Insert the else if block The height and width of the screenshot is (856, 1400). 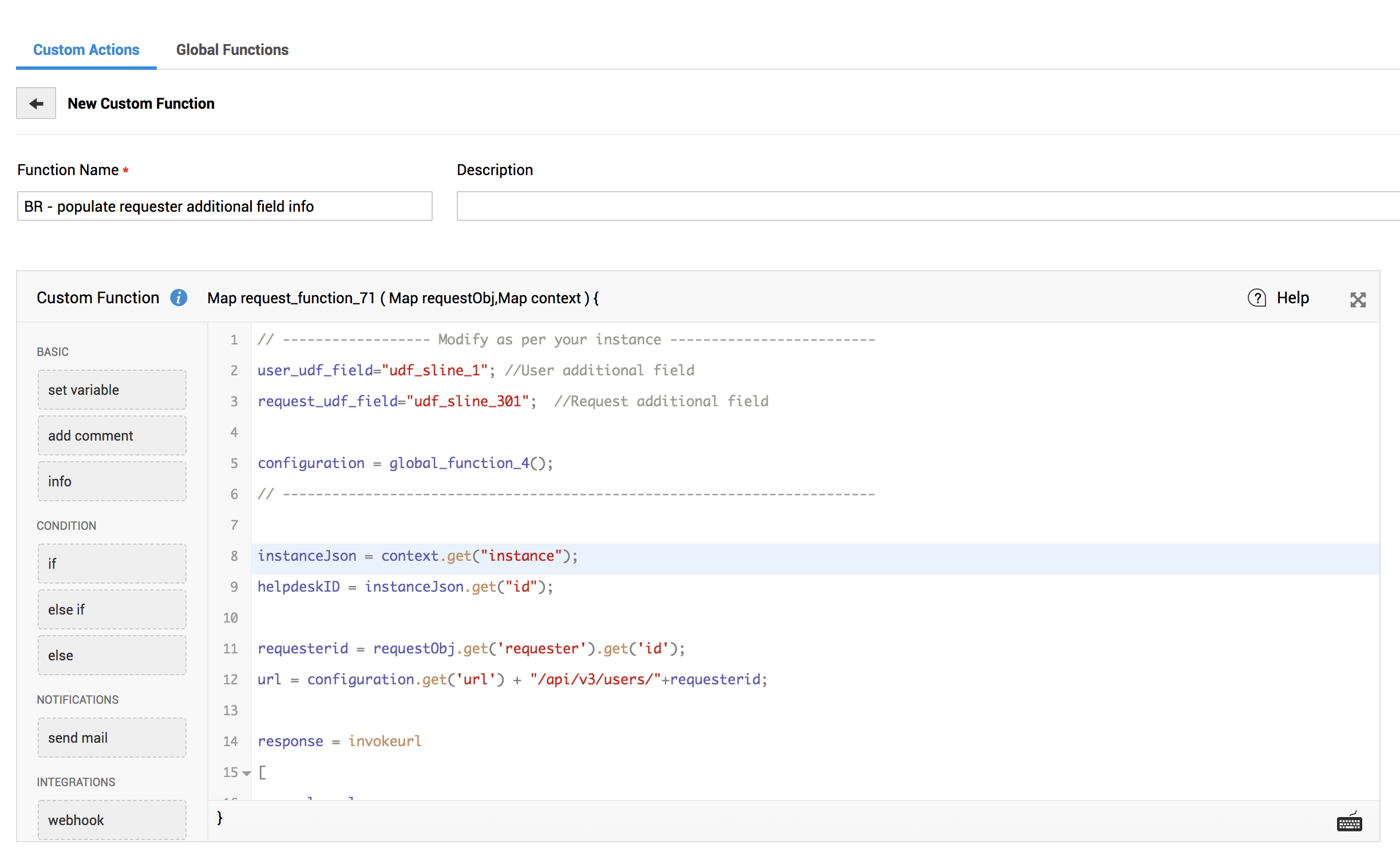pos(112,609)
